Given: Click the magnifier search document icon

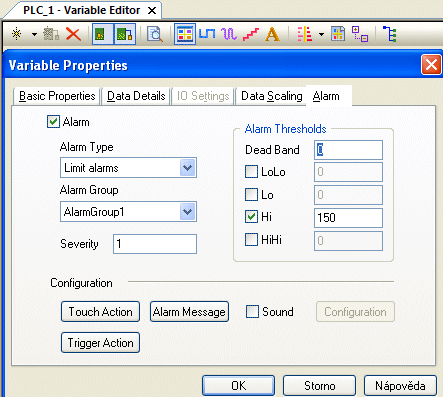Looking at the screenshot, I should click(155, 34).
